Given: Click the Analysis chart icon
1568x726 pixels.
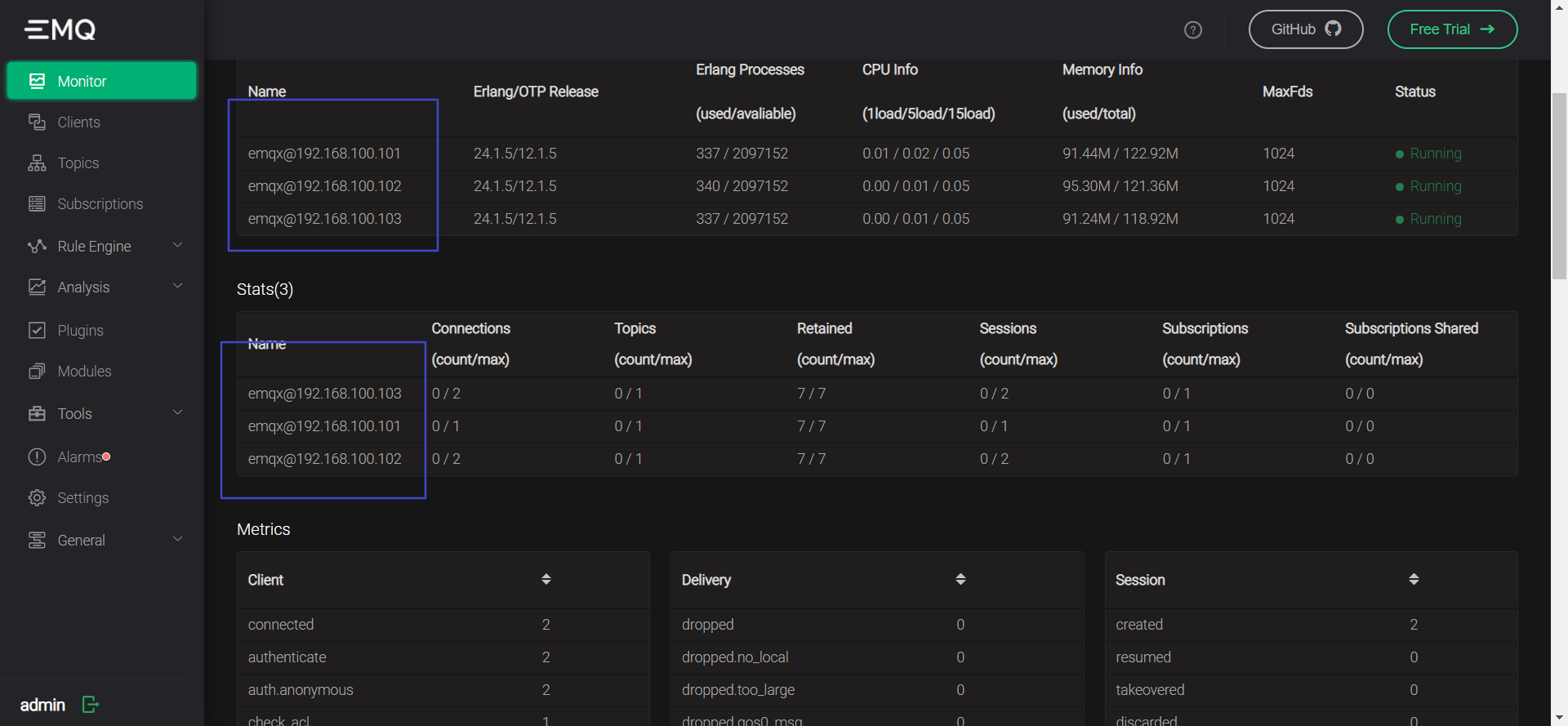Looking at the screenshot, I should coord(37,287).
